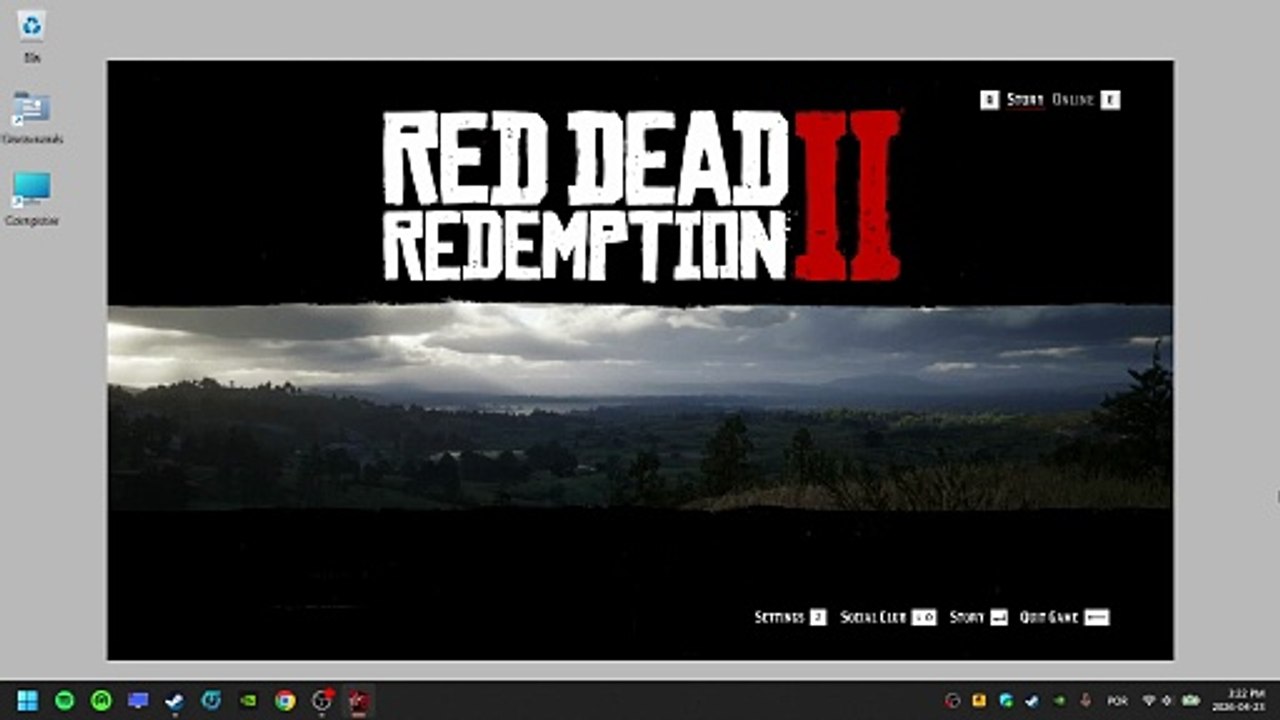
Task: Switch to the Online tab
Action: (1073, 100)
